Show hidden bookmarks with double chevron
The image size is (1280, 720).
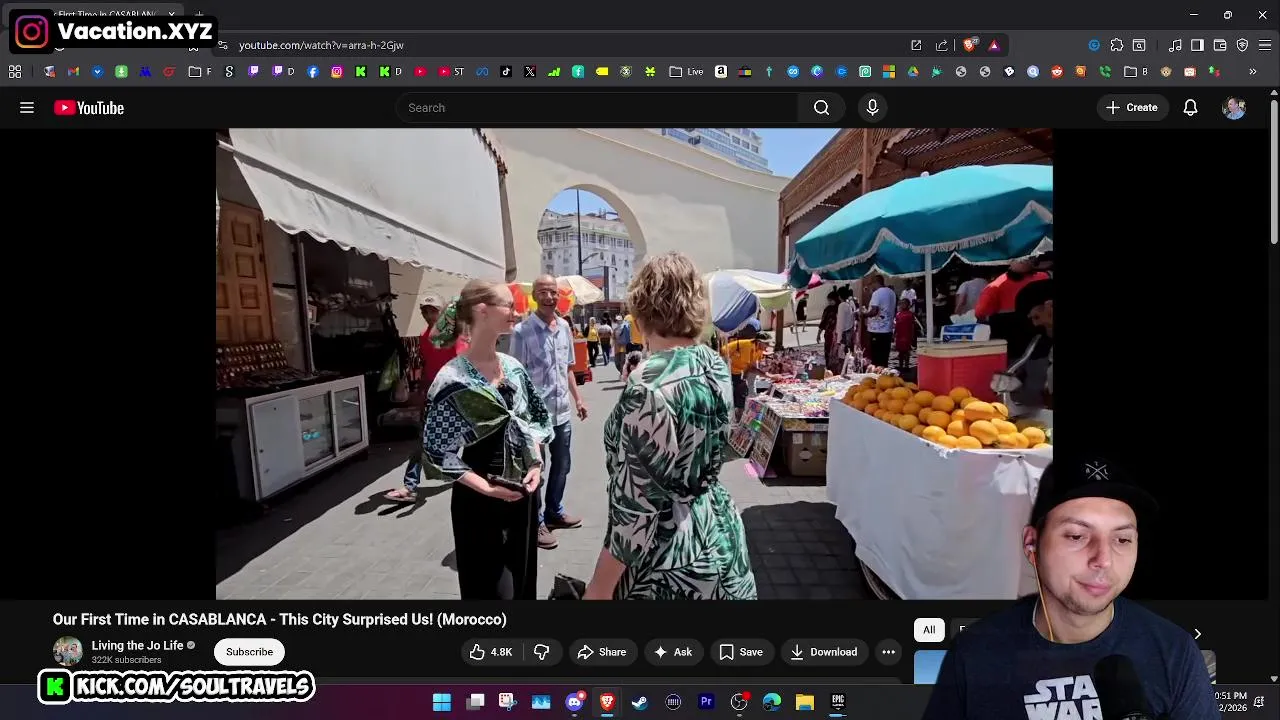pyautogui.click(x=1252, y=72)
